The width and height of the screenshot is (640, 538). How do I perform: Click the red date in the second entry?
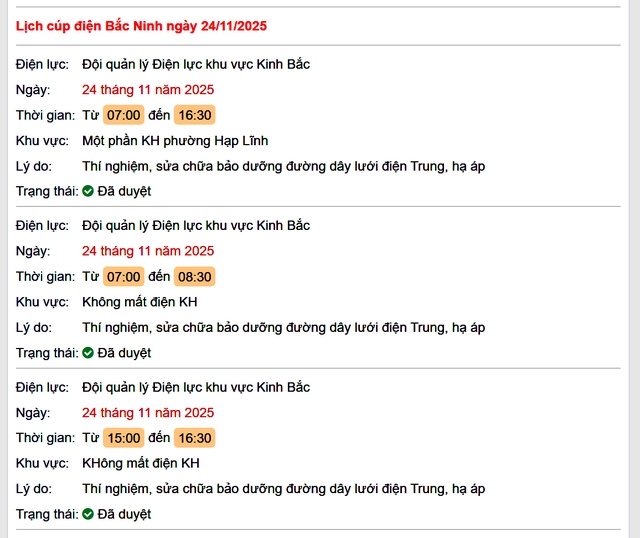click(x=148, y=251)
